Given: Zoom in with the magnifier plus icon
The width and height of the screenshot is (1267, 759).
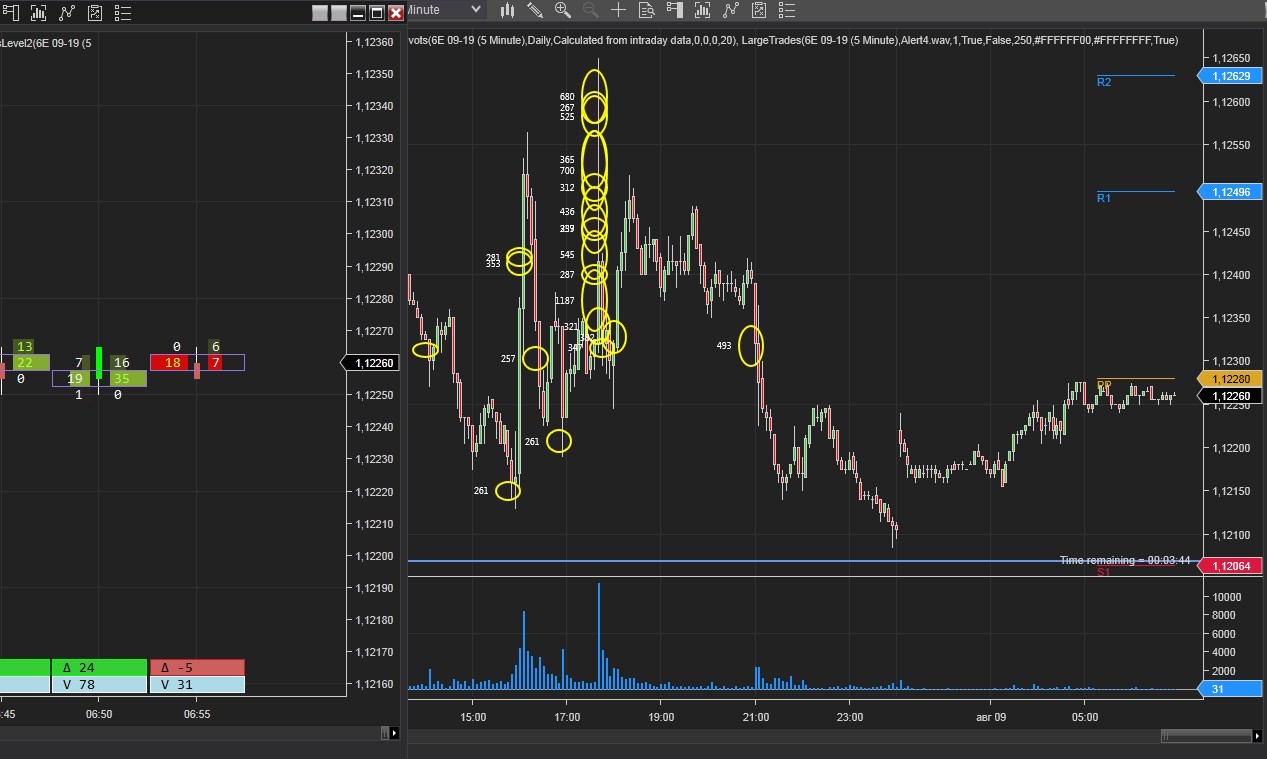Looking at the screenshot, I should (x=563, y=10).
